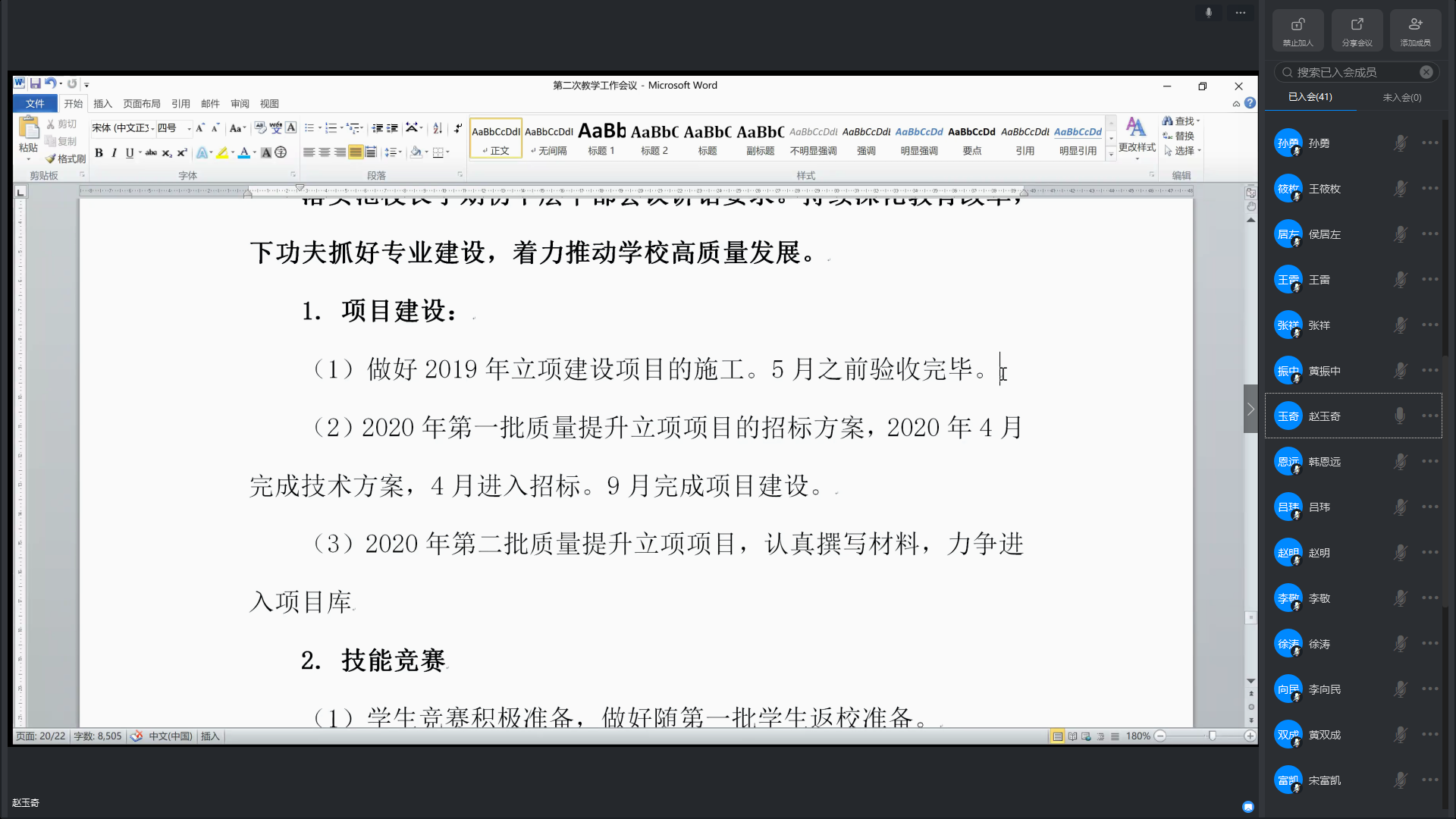Toggle bold formatting in the ribbon
The width and height of the screenshot is (1456, 819).
click(99, 152)
